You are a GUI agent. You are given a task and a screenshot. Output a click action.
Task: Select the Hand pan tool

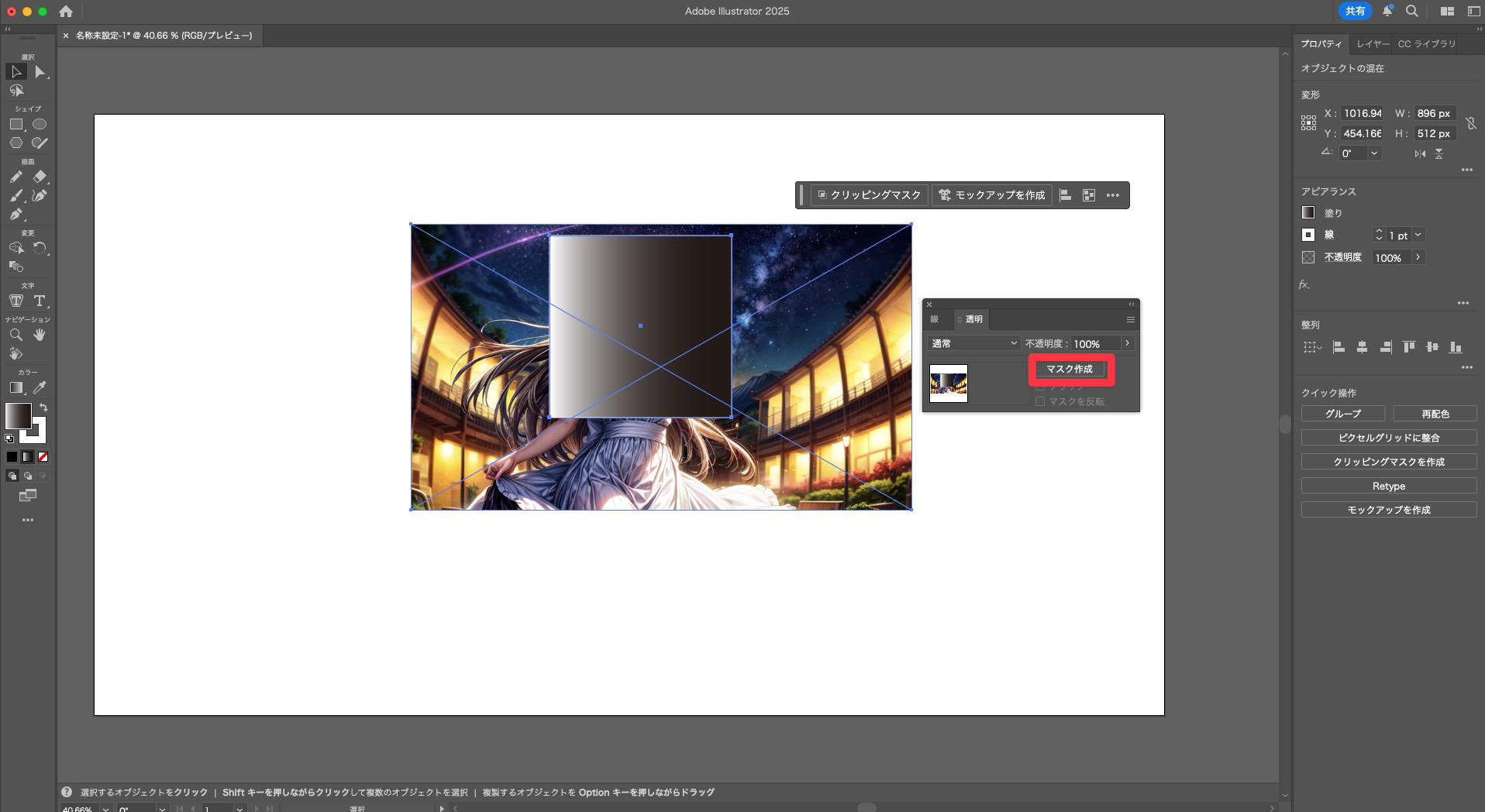[40, 335]
